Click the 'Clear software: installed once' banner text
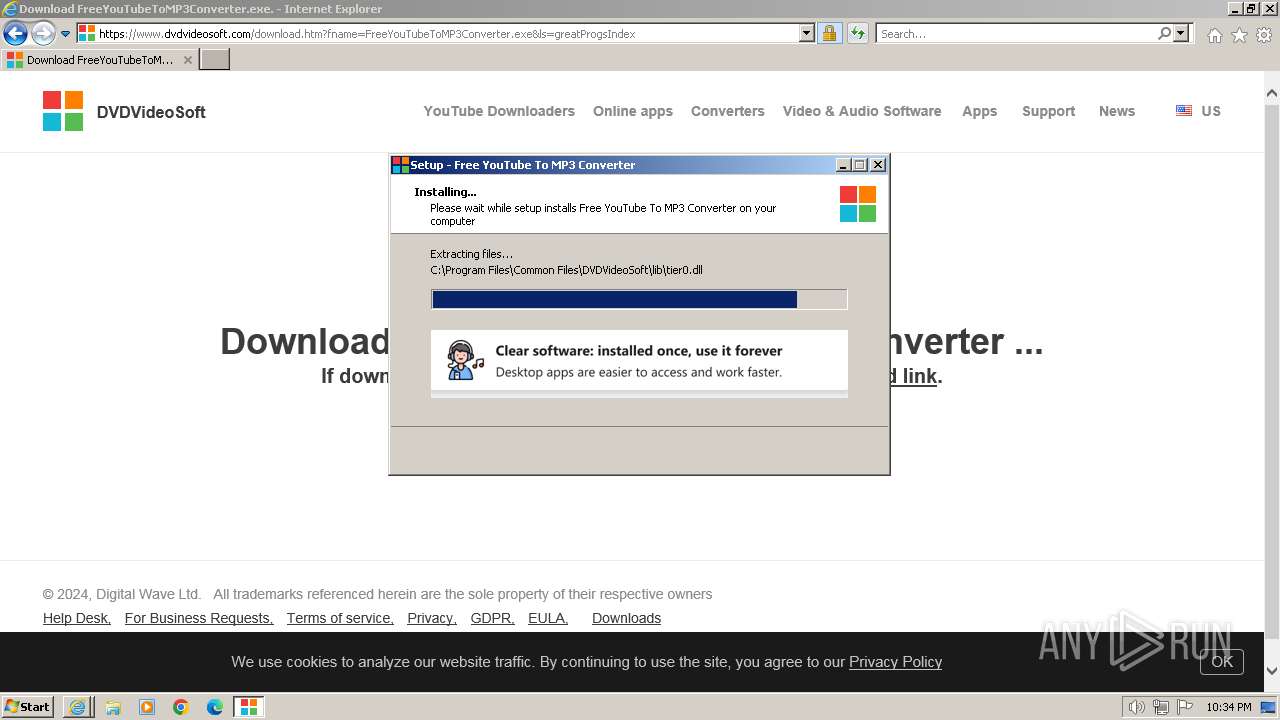 coord(639,351)
